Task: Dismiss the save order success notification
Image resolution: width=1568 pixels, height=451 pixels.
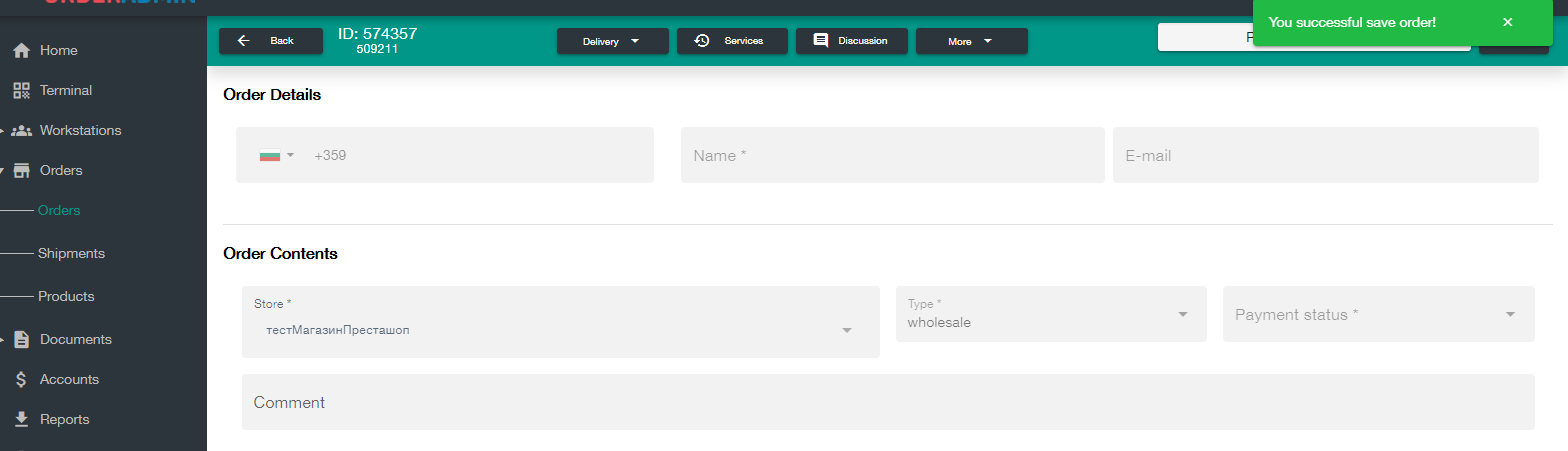Action: tap(1507, 22)
